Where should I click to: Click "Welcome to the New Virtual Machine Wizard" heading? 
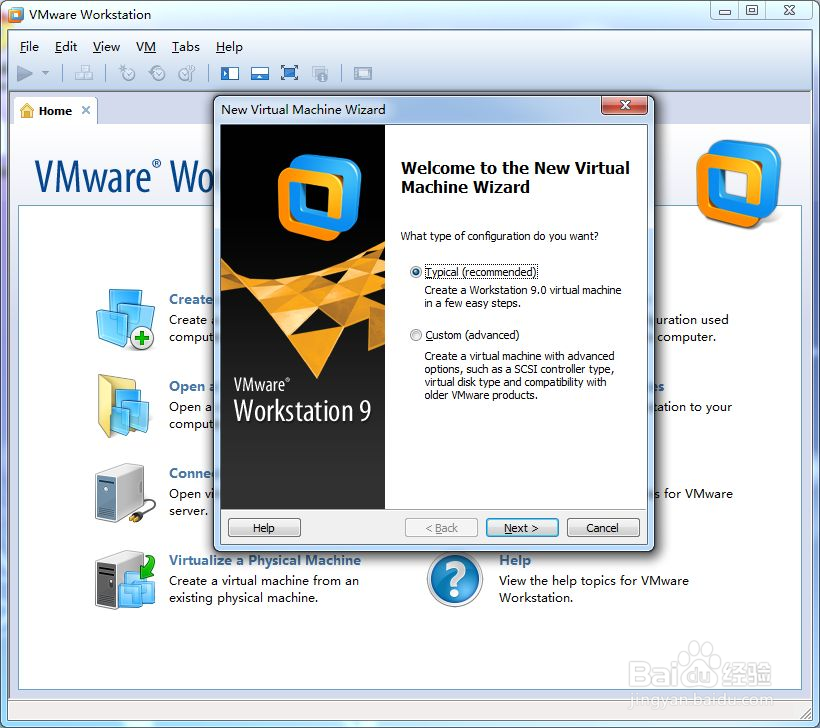[x=515, y=177]
